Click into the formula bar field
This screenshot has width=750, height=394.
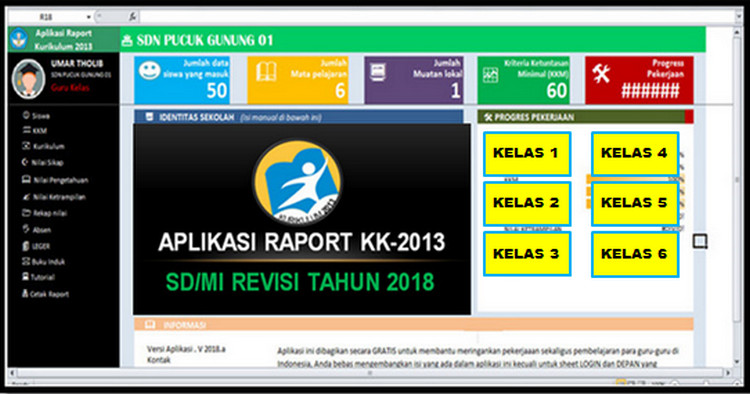(x=438, y=17)
